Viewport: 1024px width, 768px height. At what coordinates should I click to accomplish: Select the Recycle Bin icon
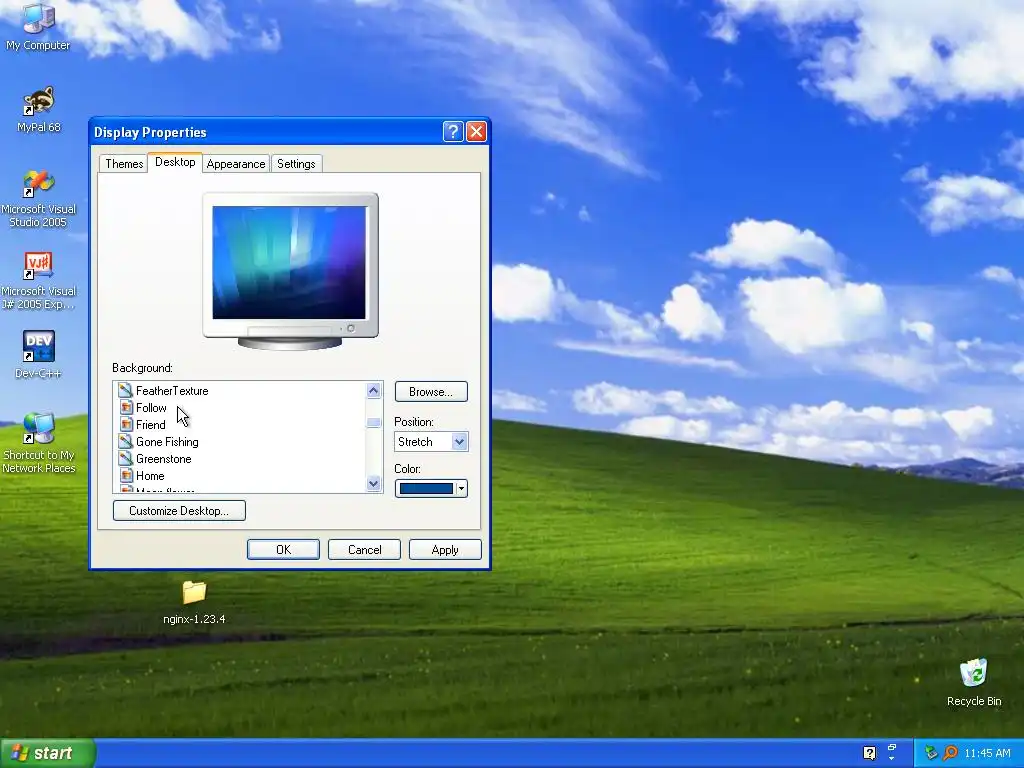[x=974, y=682]
